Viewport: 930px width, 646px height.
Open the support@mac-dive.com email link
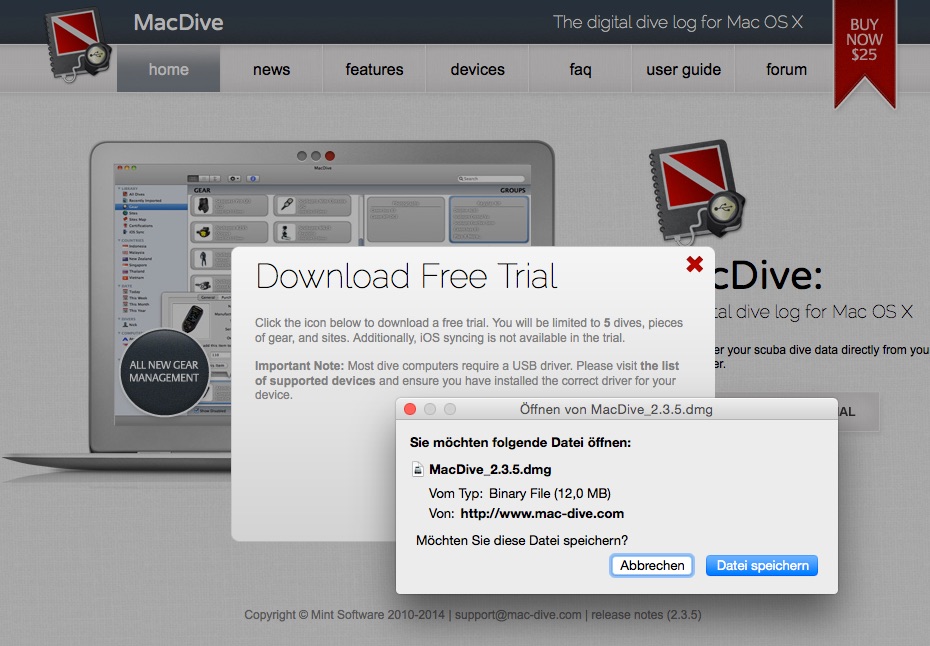pos(518,615)
